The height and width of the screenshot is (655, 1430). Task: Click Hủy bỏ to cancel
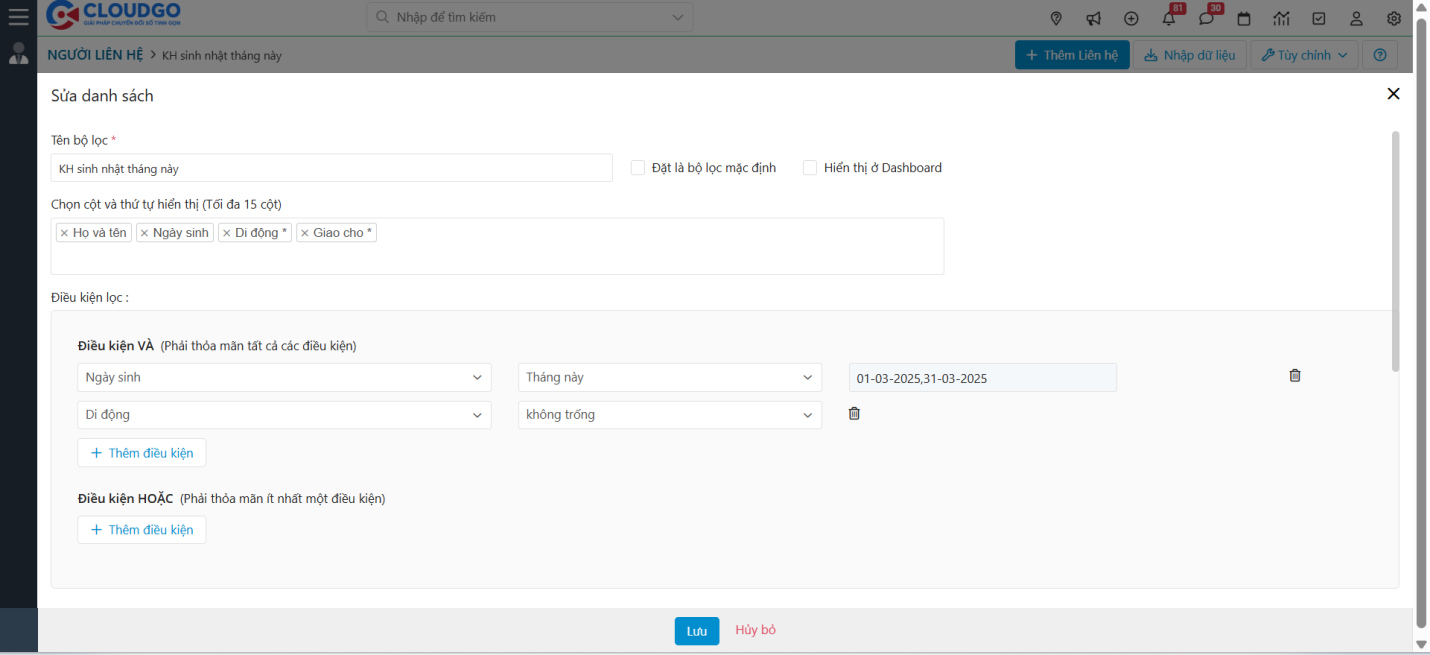point(755,630)
